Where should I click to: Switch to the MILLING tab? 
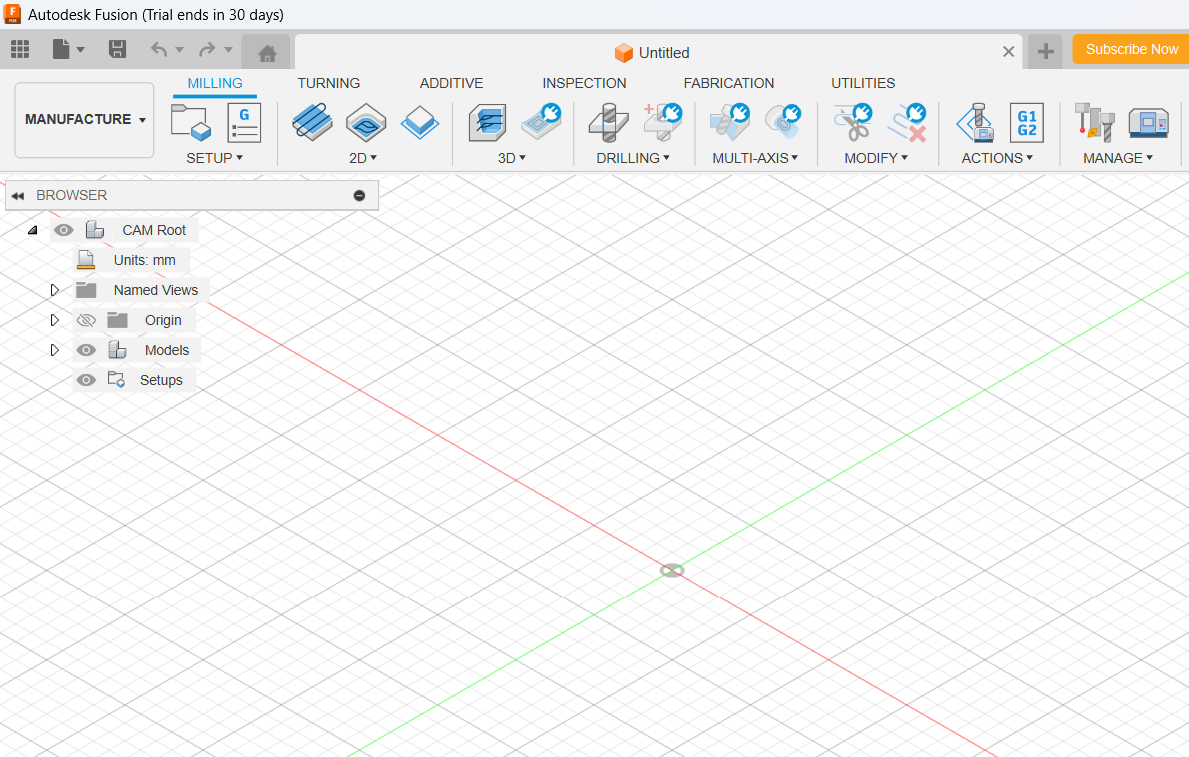pyautogui.click(x=215, y=83)
